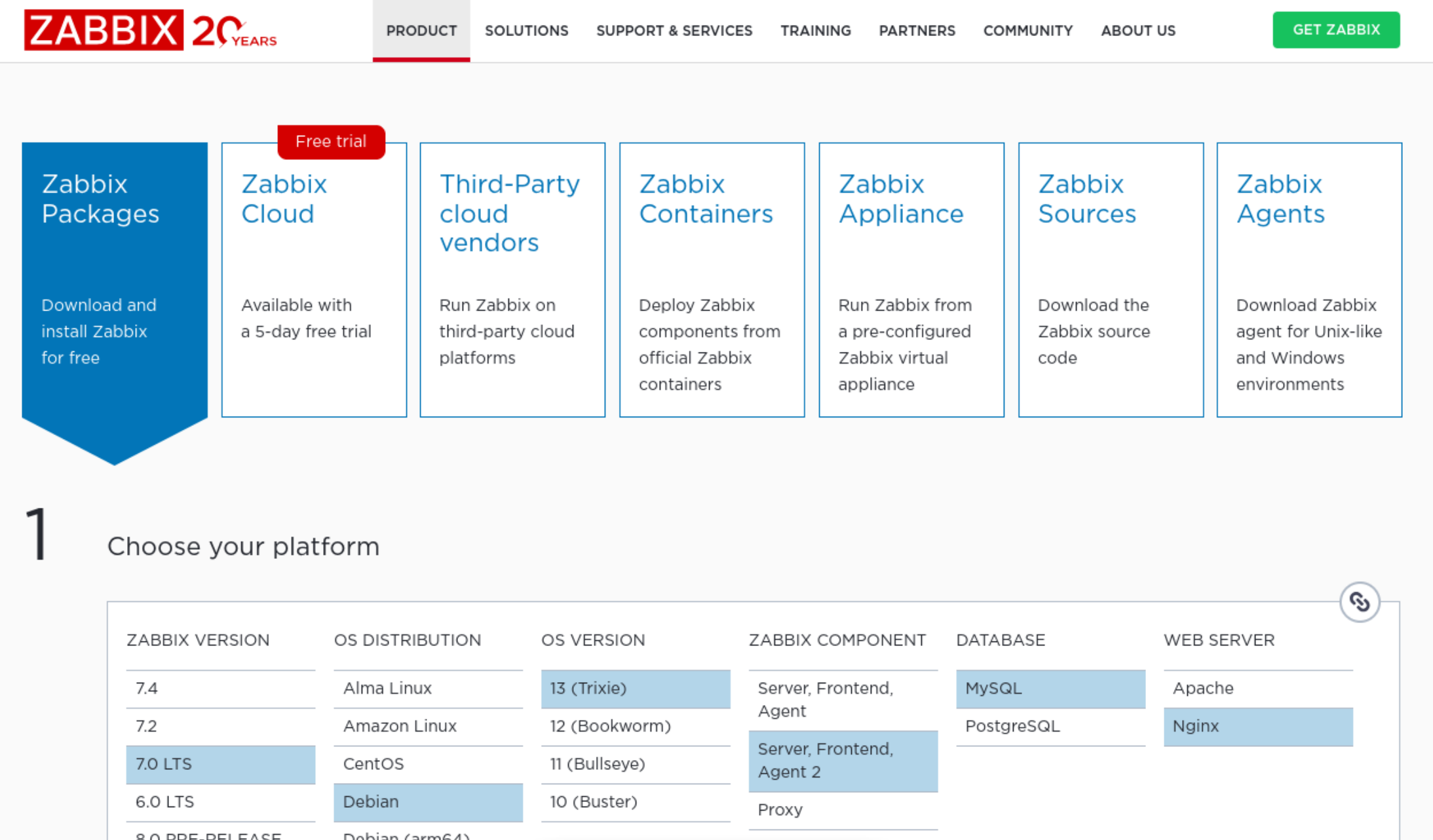Select OS version 11 (Bullseye)

pyautogui.click(x=636, y=765)
